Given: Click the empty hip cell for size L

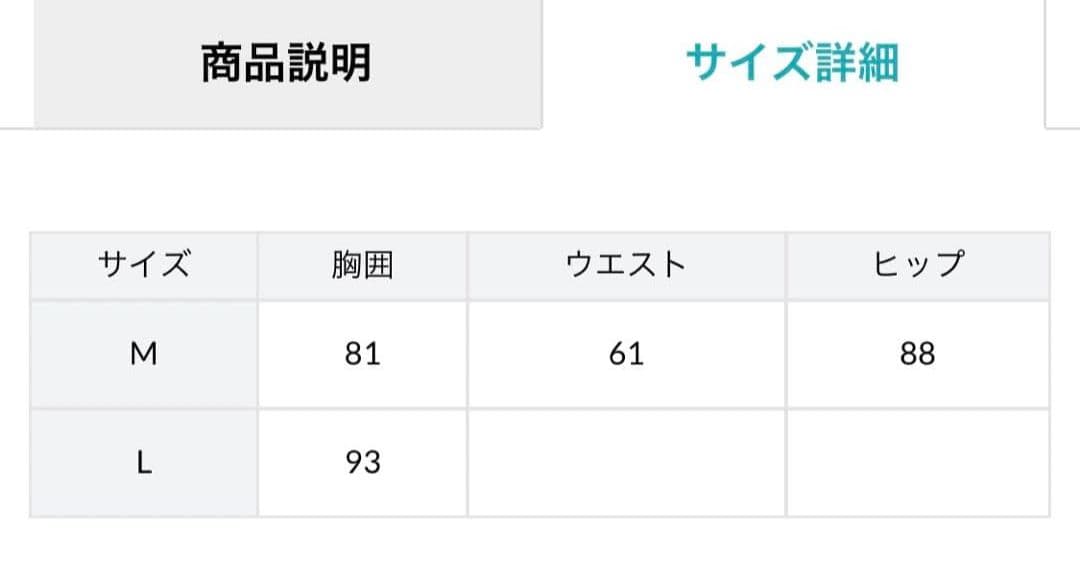Looking at the screenshot, I should (x=917, y=463).
